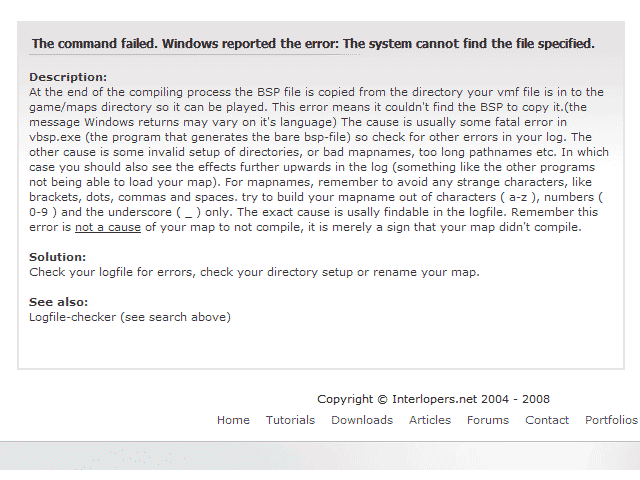Open the Portfolios footer link
The image size is (640, 480).
point(611,420)
